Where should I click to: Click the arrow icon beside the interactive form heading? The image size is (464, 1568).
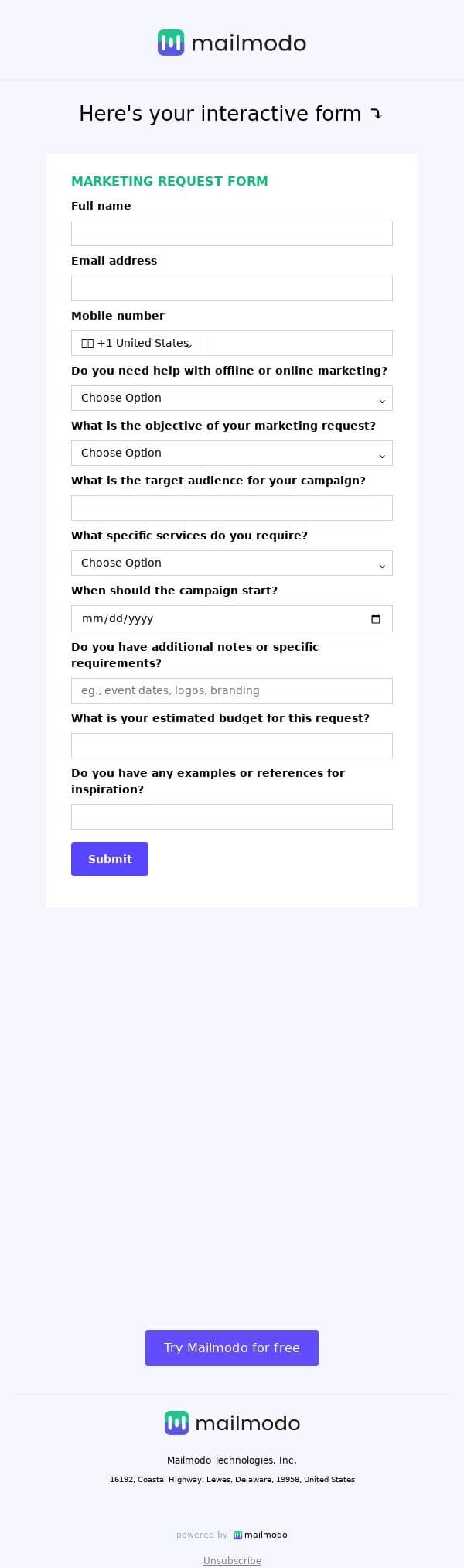click(376, 115)
